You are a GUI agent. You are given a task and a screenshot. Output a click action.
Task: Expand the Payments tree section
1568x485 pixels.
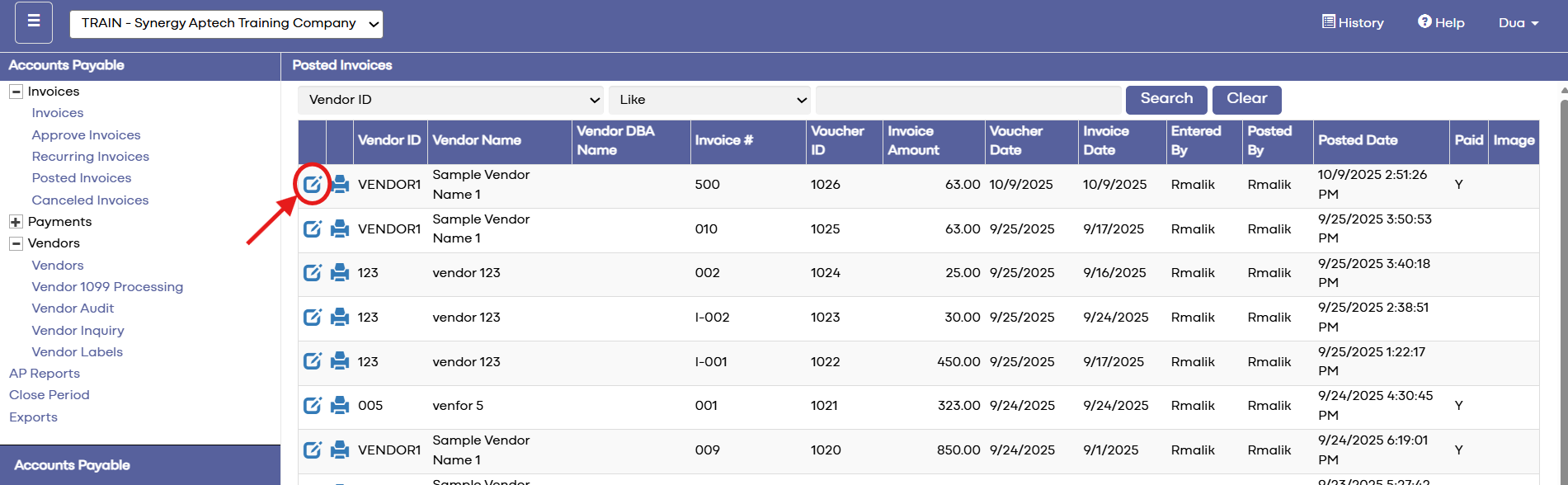point(16,222)
